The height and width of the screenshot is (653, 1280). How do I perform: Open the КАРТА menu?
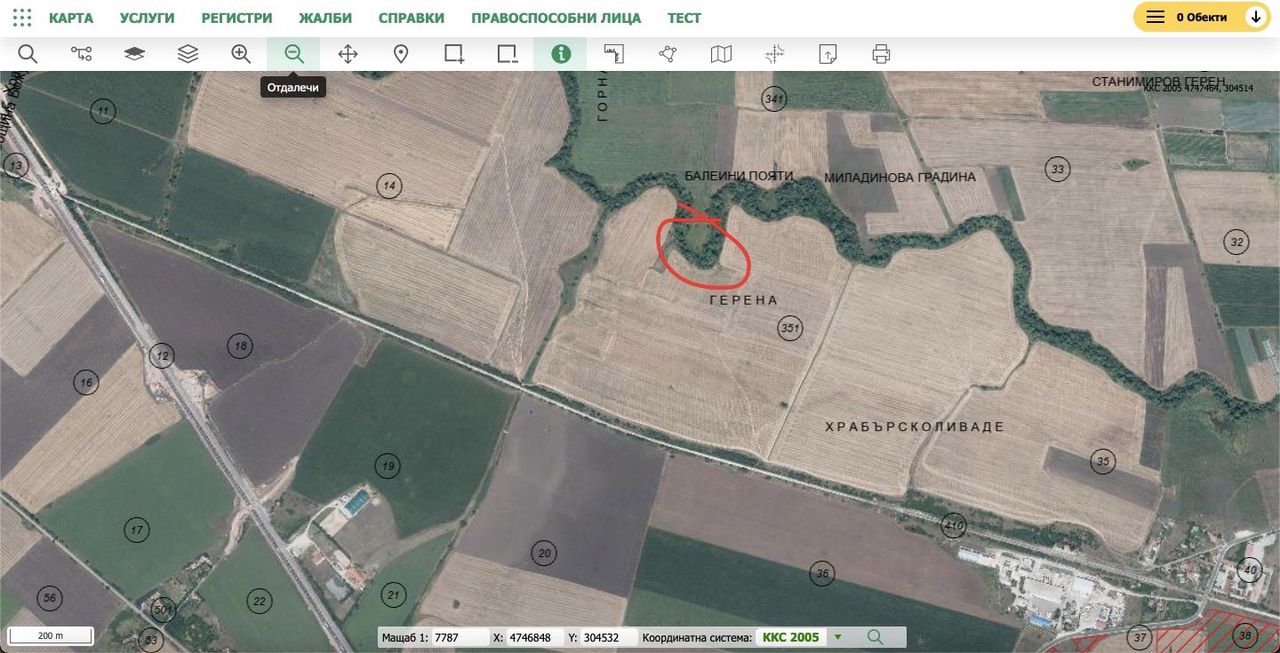[x=71, y=18]
